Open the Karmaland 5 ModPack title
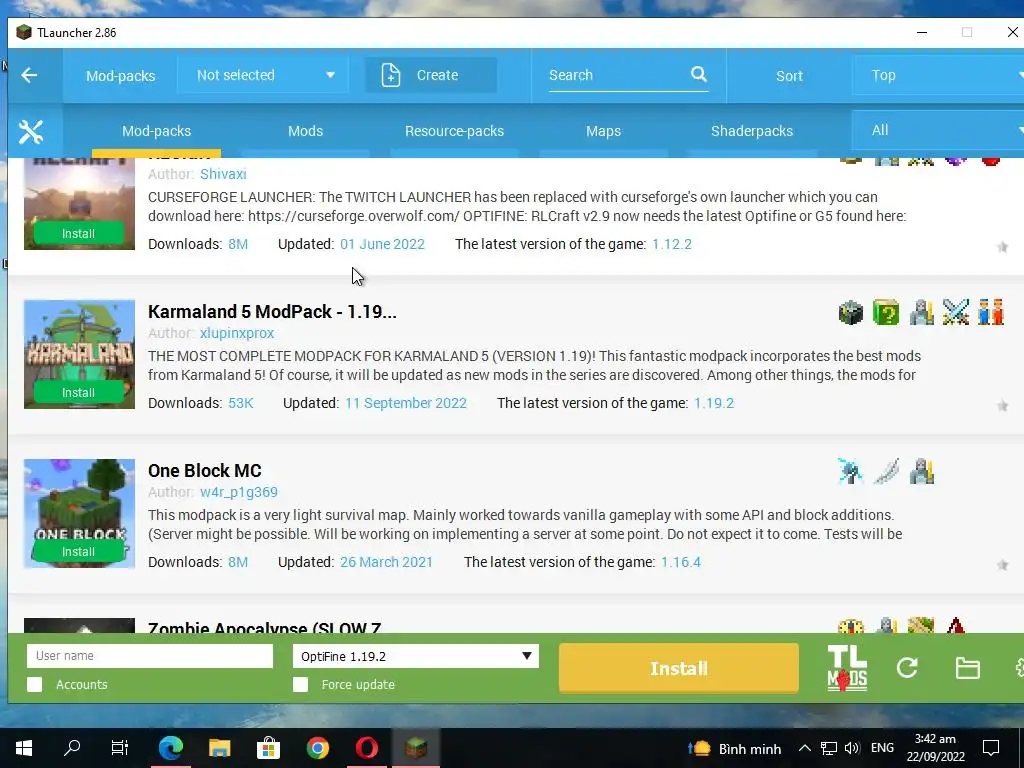Viewport: 1024px width, 768px height. [x=272, y=312]
